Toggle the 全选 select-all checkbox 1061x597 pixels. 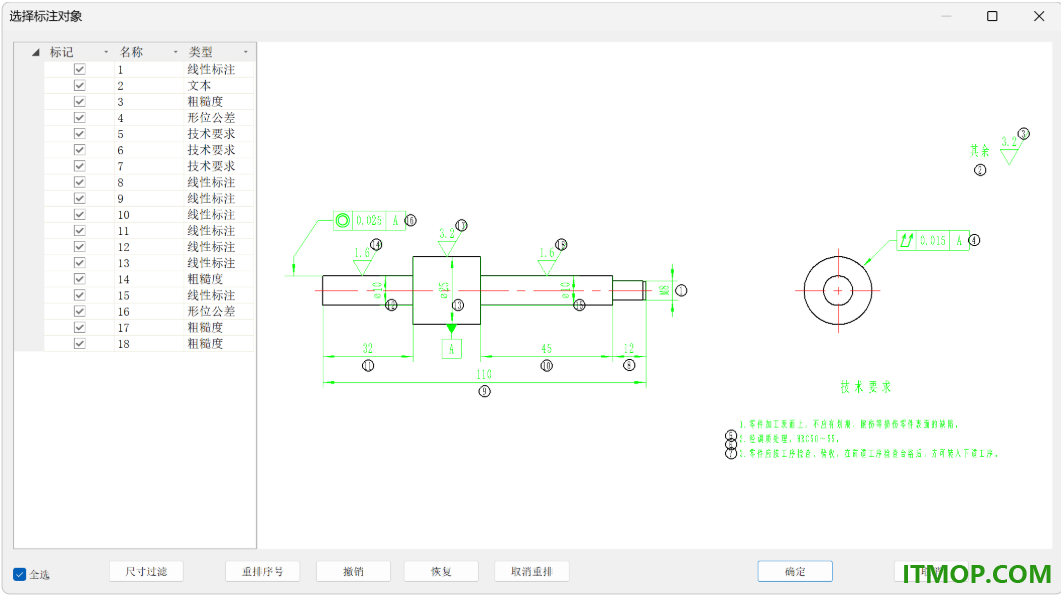click(20, 575)
